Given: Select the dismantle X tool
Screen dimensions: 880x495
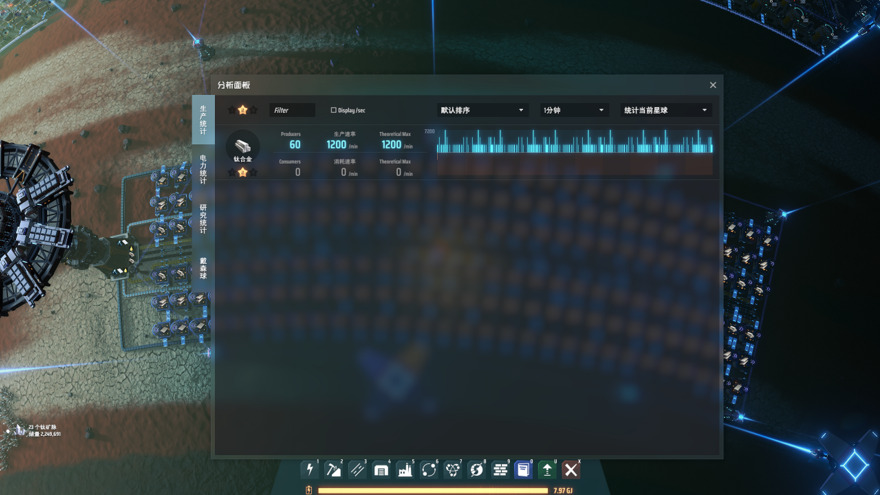Looking at the screenshot, I should [571, 469].
